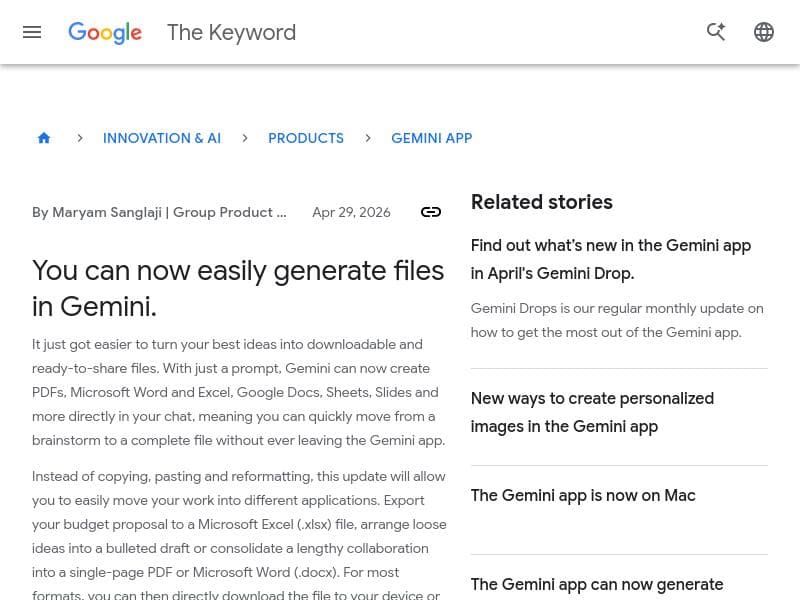Copy article link with chain icon
The height and width of the screenshot is (600, 800).
coord(431,212)
